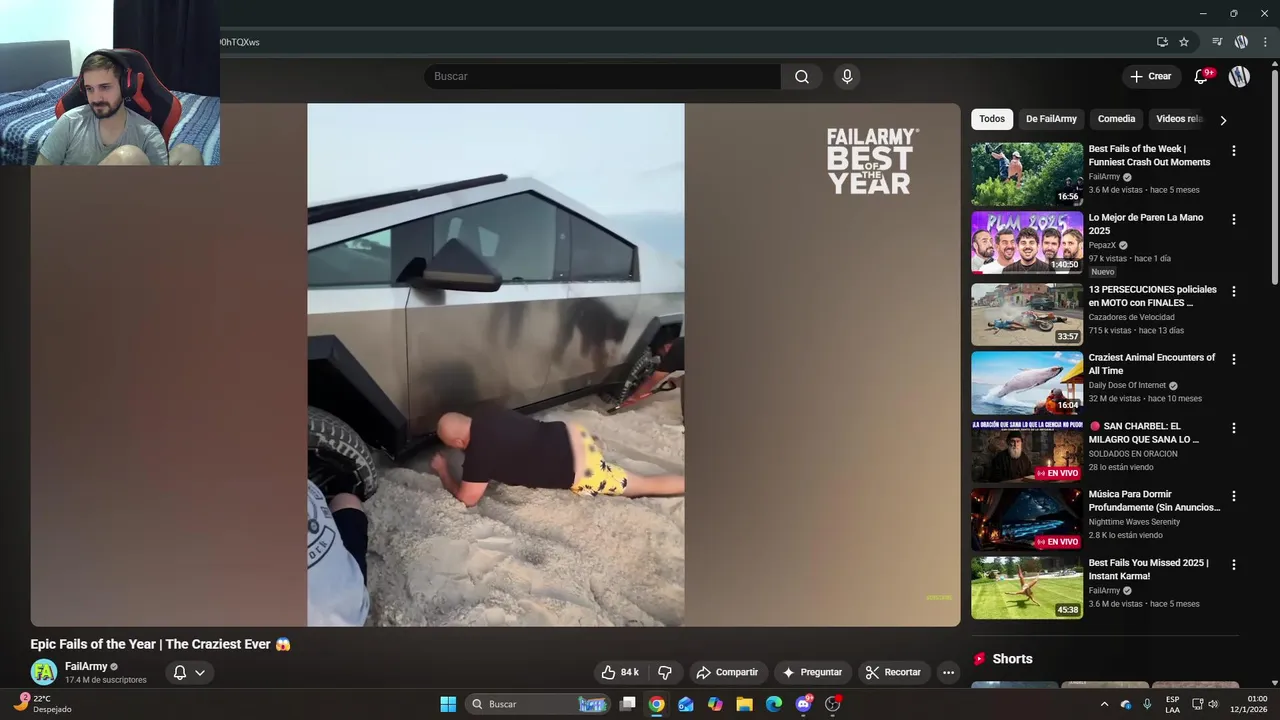This screenshot has height=720, width=1280.
Task: Open the ESP LAA language indicator
Action: [x=1173, y=704]
